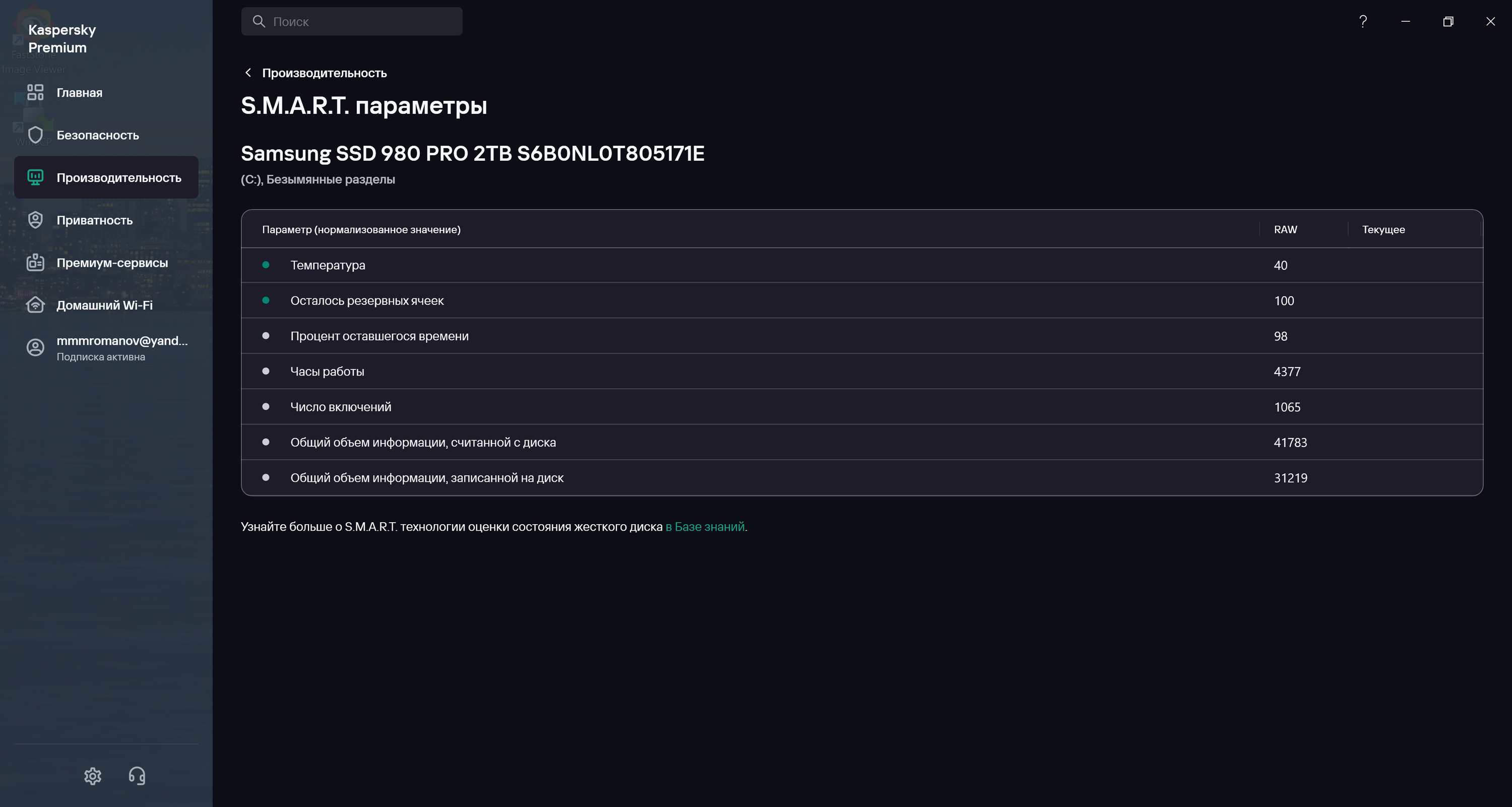The image size is (1512, 807).
Task: Open the settings gear icon
Action: [93, 776]
